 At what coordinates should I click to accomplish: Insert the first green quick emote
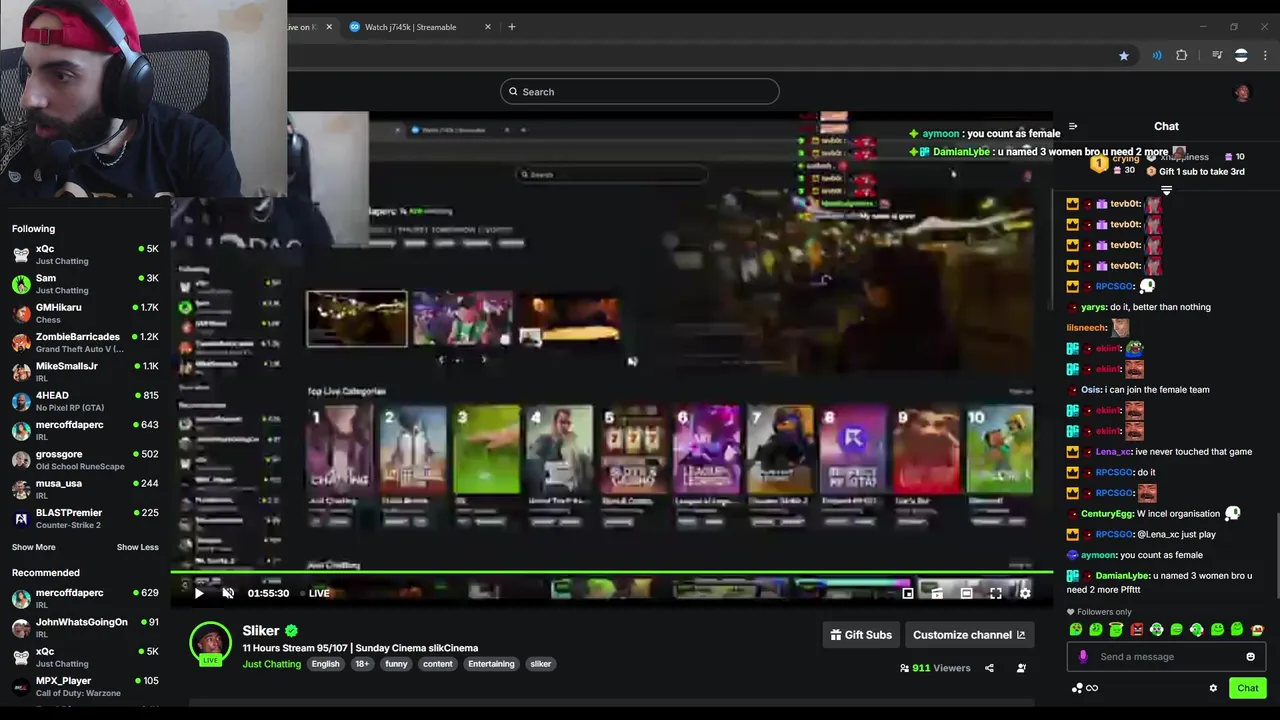click(1076, 630)
